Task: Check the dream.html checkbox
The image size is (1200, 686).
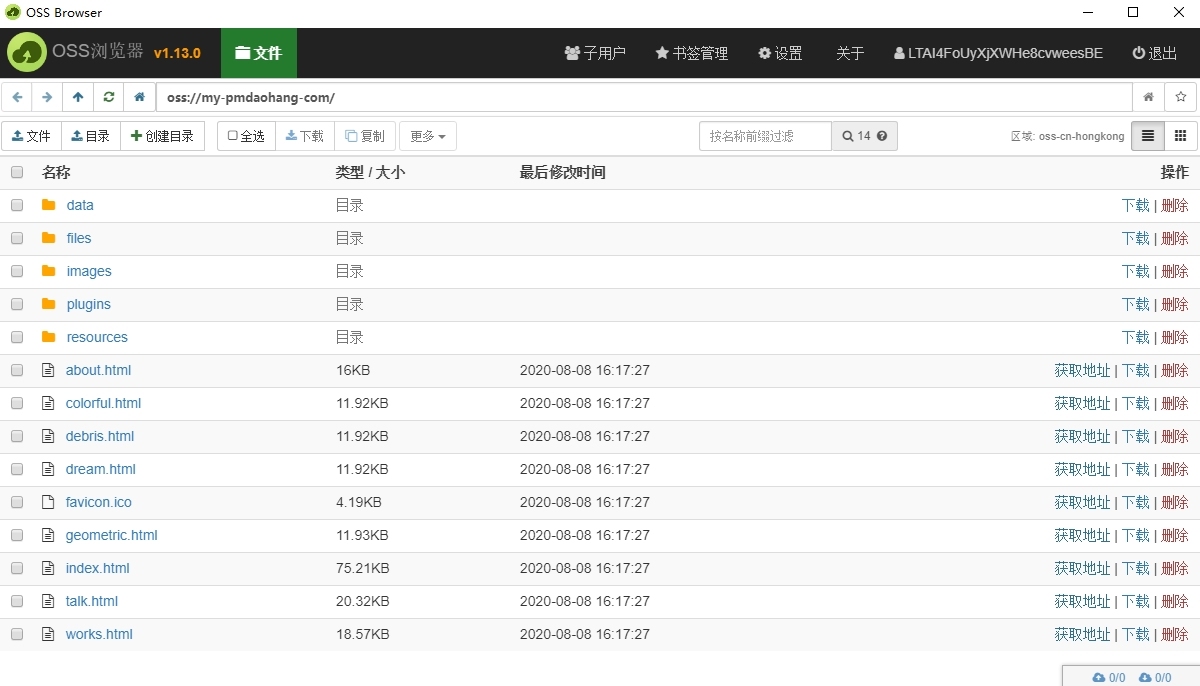Action: pyautogui.click(x=17, y=469)
